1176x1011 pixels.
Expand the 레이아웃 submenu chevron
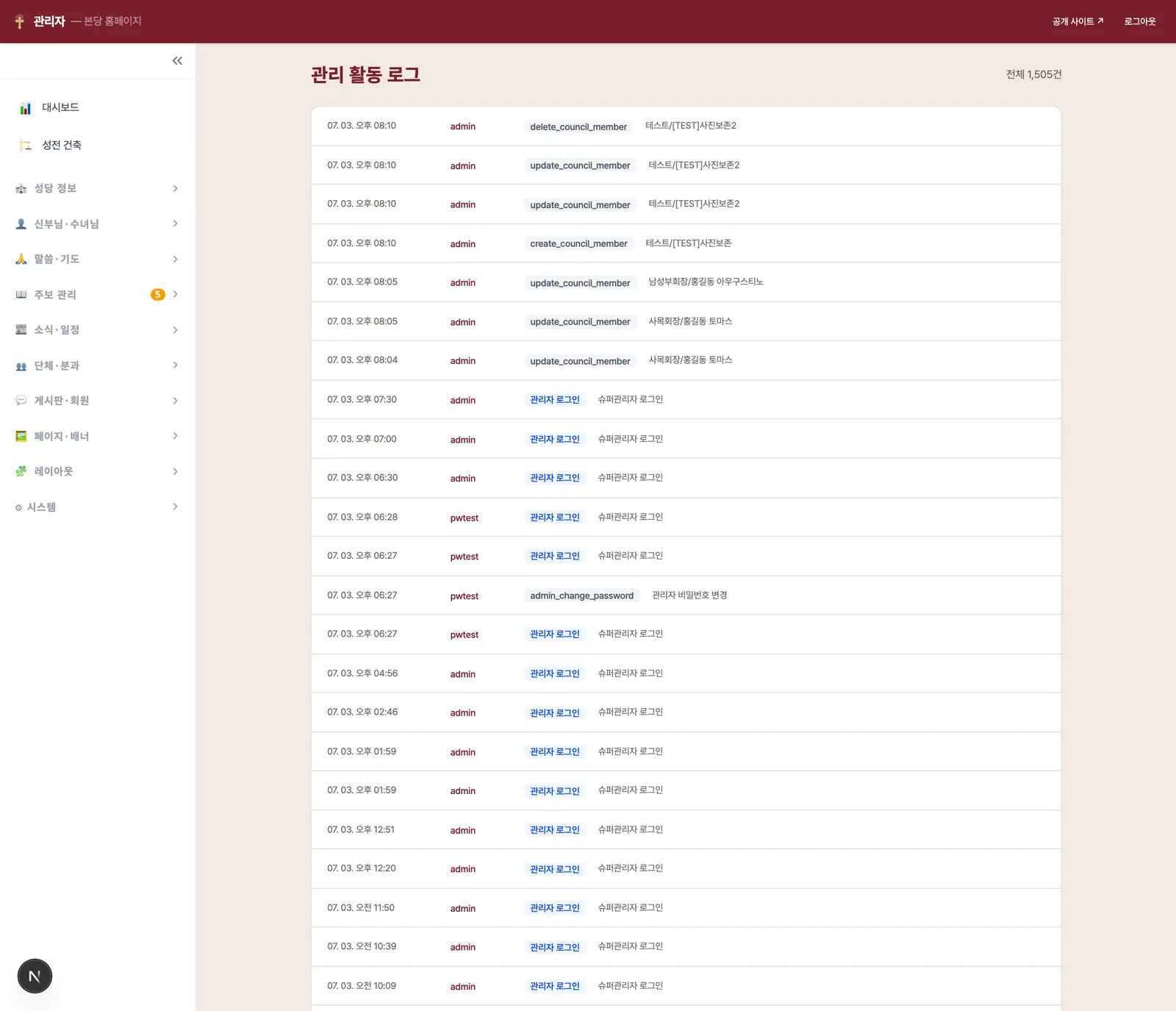click(175, 471)
